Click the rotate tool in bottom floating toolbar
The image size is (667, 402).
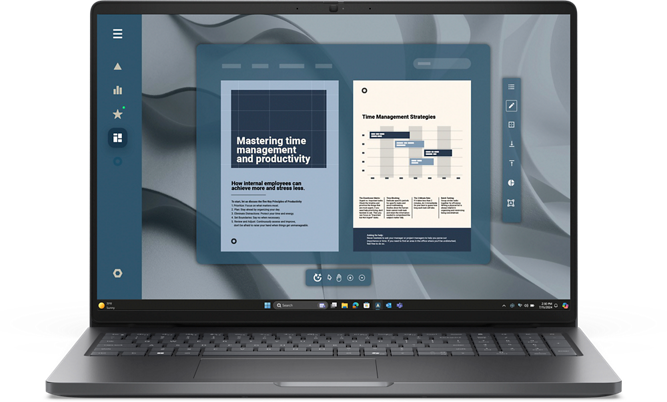coord(317,277)
